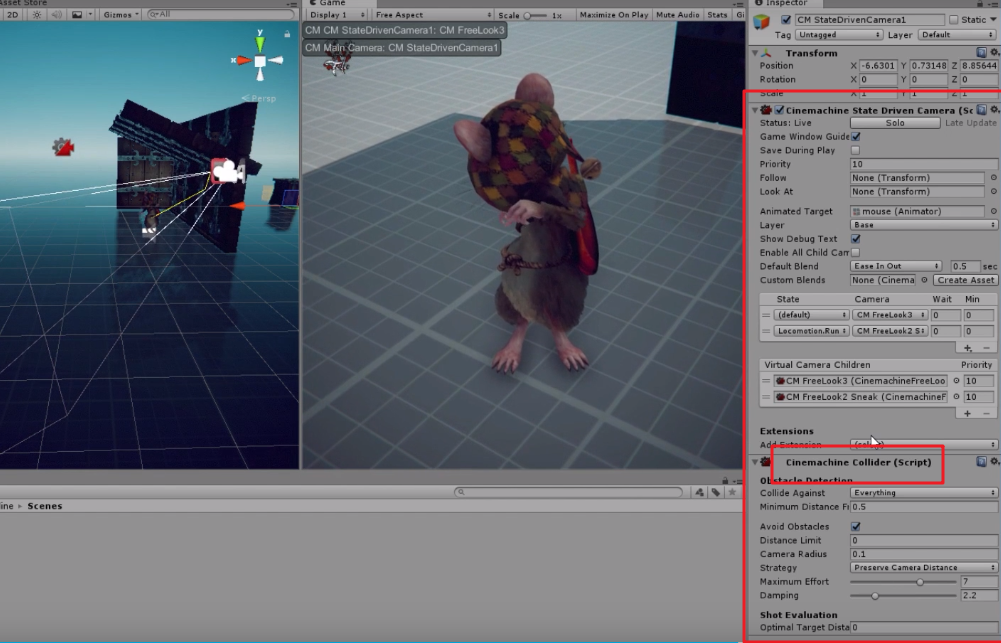Screen dimensions: 1001x643
Task: Click the CM StateDrivenCamera1 name field
Action: (x=869, y=20)
